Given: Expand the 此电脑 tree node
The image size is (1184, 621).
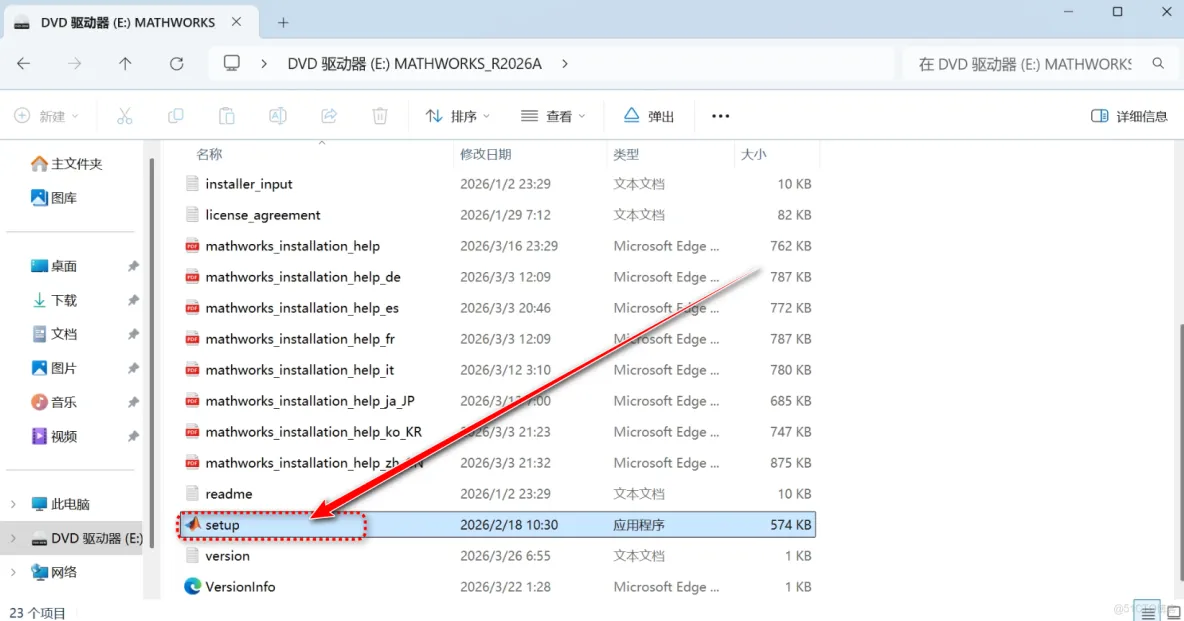Looking at the screenshot, I should 13,504.
